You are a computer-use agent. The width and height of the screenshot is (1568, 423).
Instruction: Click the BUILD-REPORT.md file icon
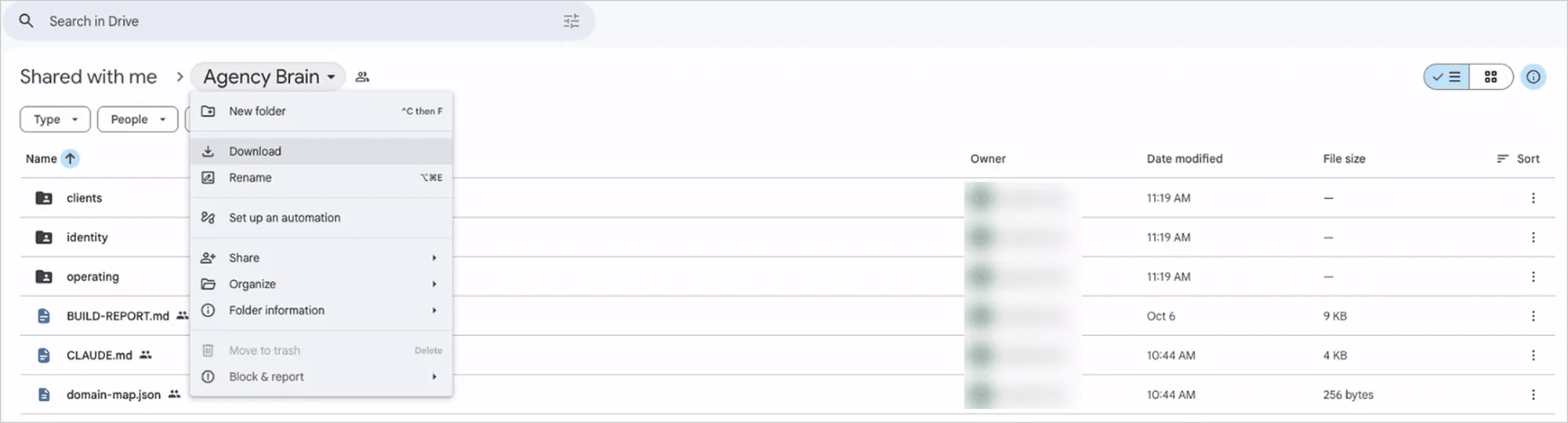coord(44,316)
